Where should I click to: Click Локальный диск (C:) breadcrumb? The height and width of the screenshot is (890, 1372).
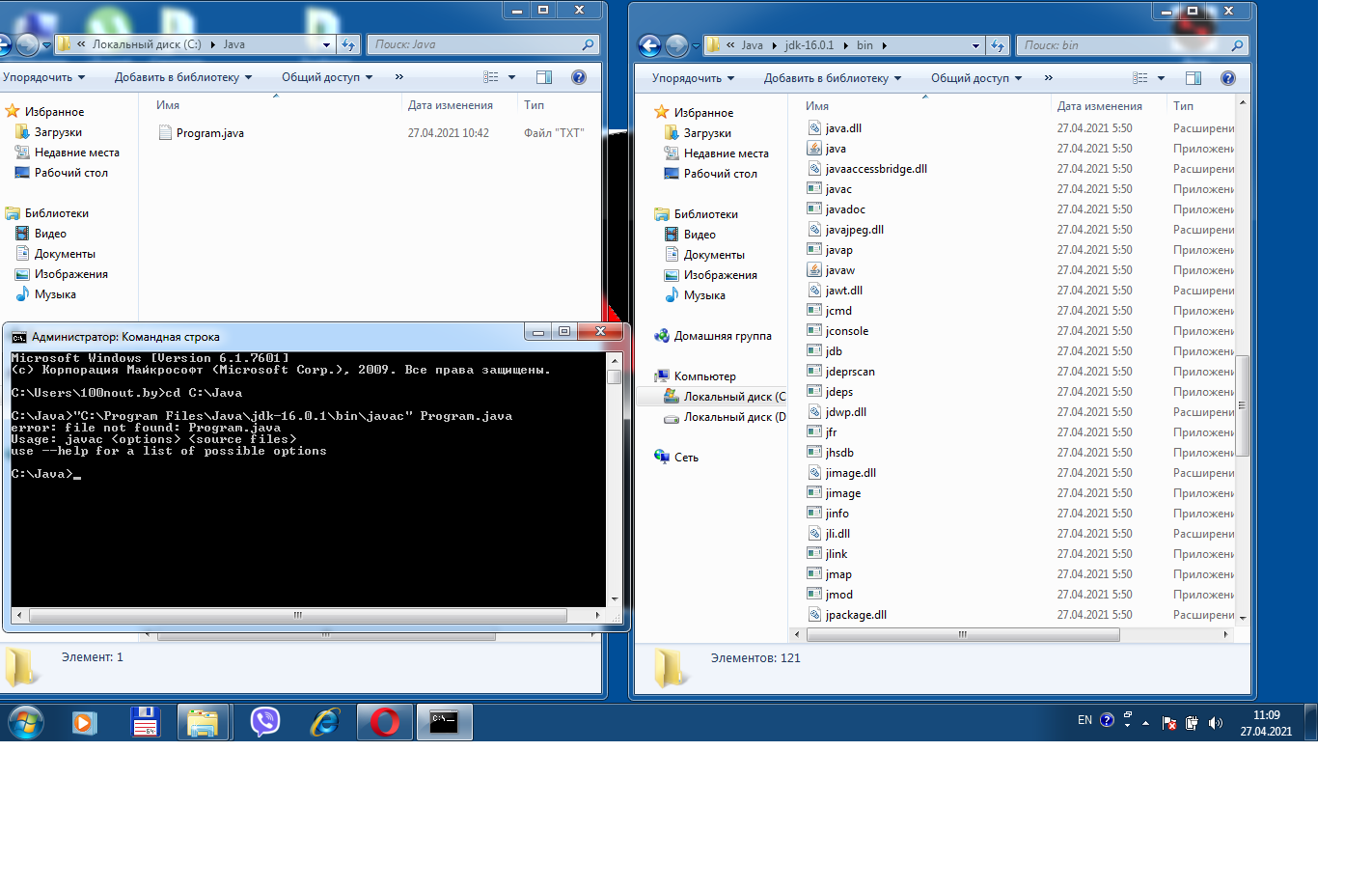[x=147, y=44]
